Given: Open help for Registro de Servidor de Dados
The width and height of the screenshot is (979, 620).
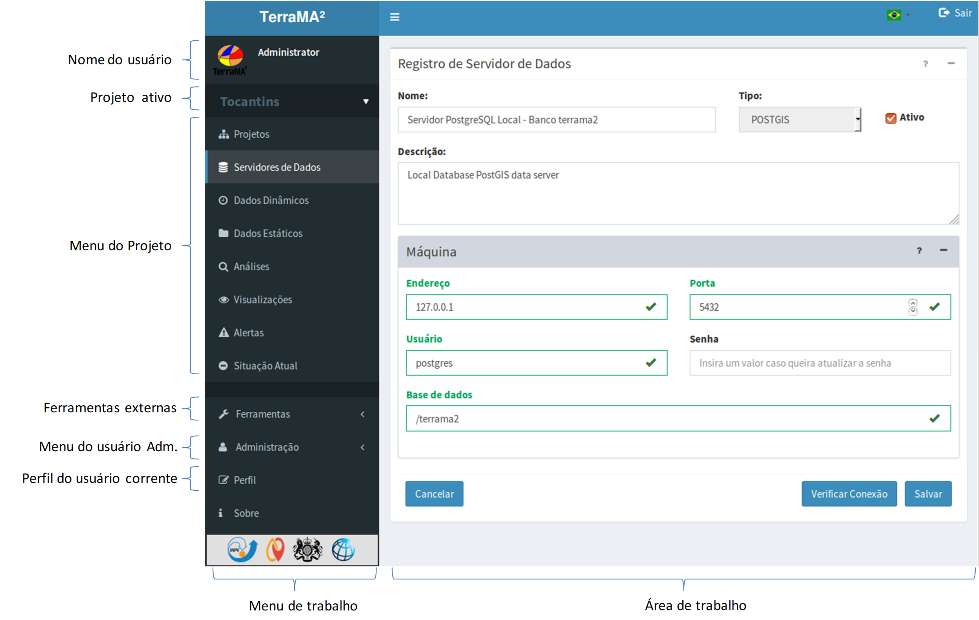Looking at the screenshot, I should coord(925,64).
